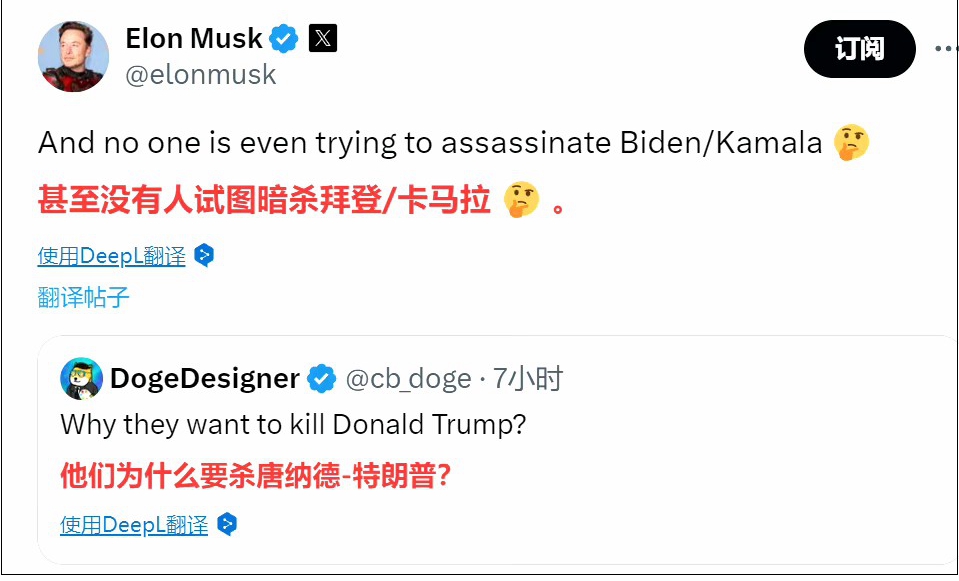Viewport: 959px width, 581px height.
Task: Click the X affiliation badge next to Elon Musk
Action: [x=322, y=39]
